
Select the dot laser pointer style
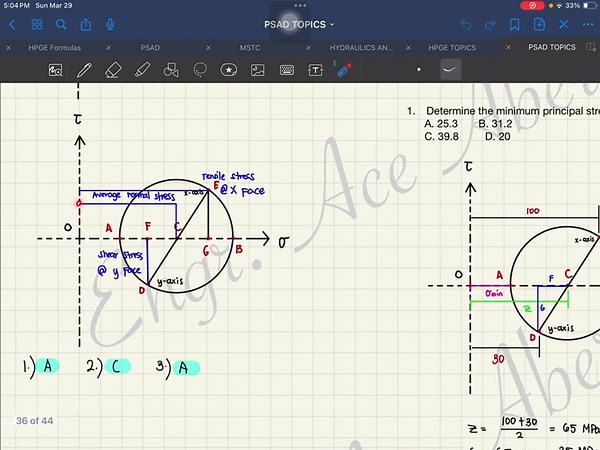(419, 70)
